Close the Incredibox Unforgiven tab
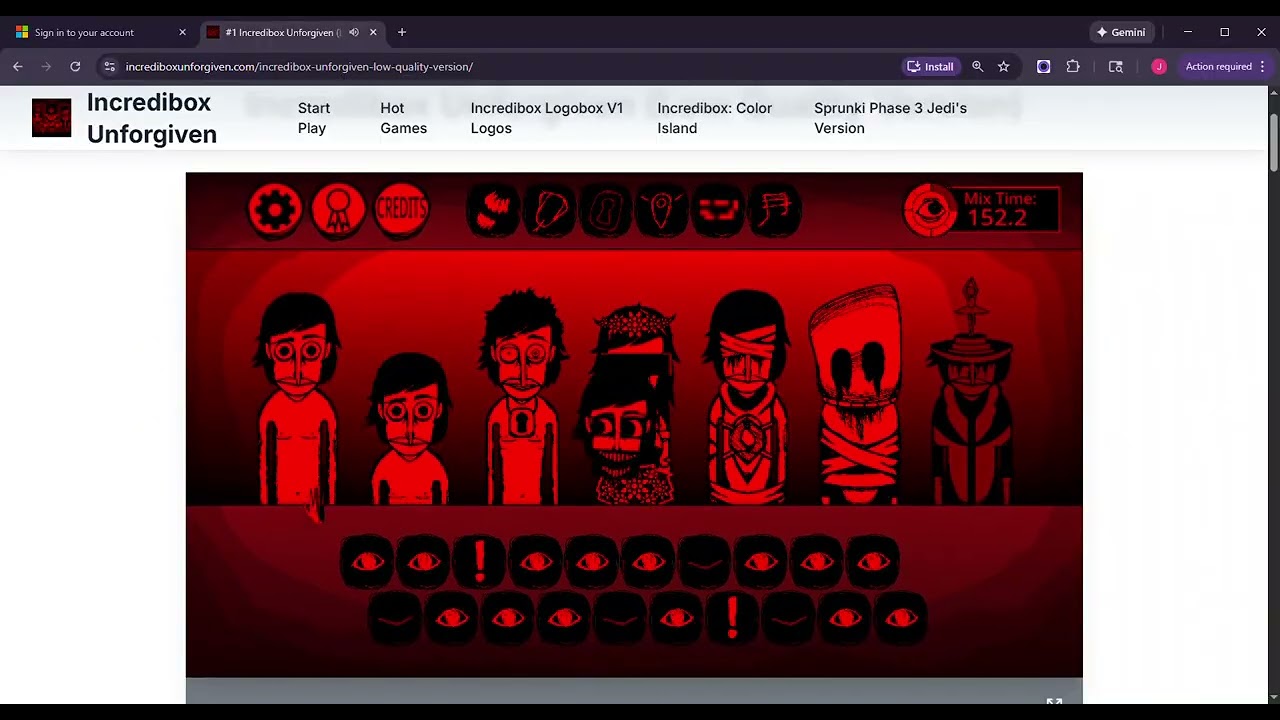Image resolution: width=1280 pixels, height=720 pixels. click(373, 32)
